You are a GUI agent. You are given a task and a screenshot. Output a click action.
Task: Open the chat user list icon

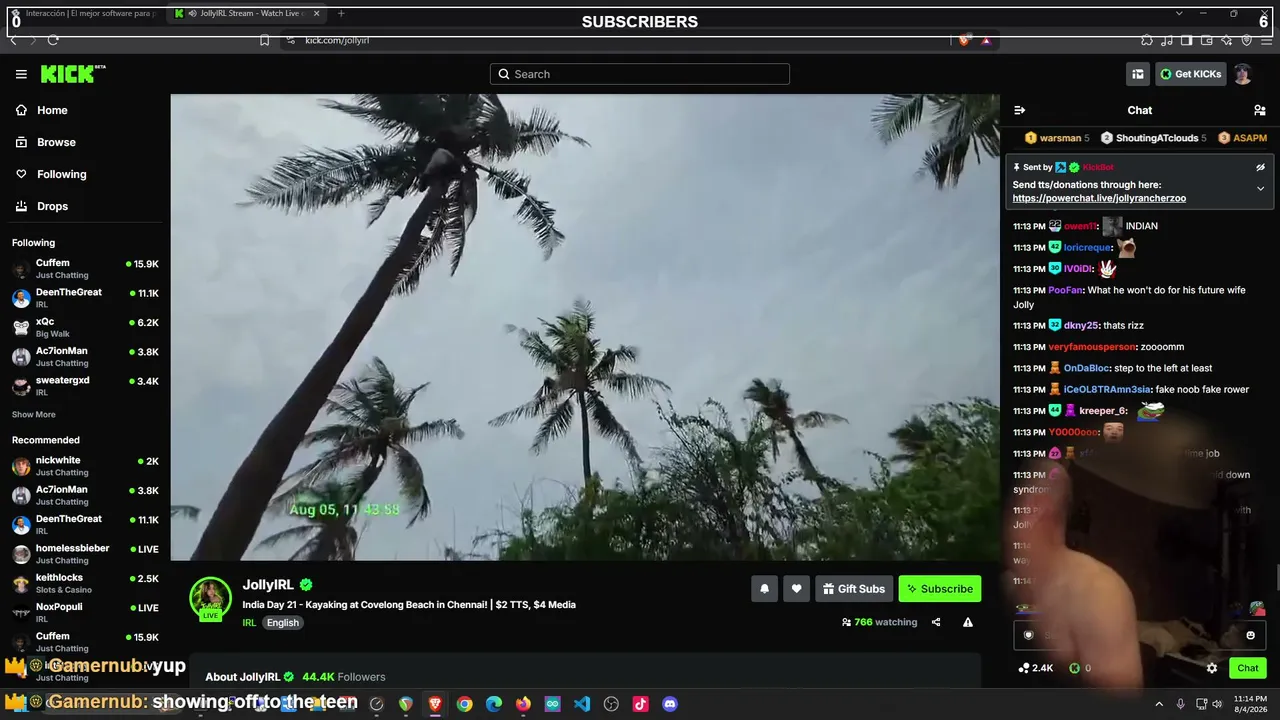[1259, 110]
